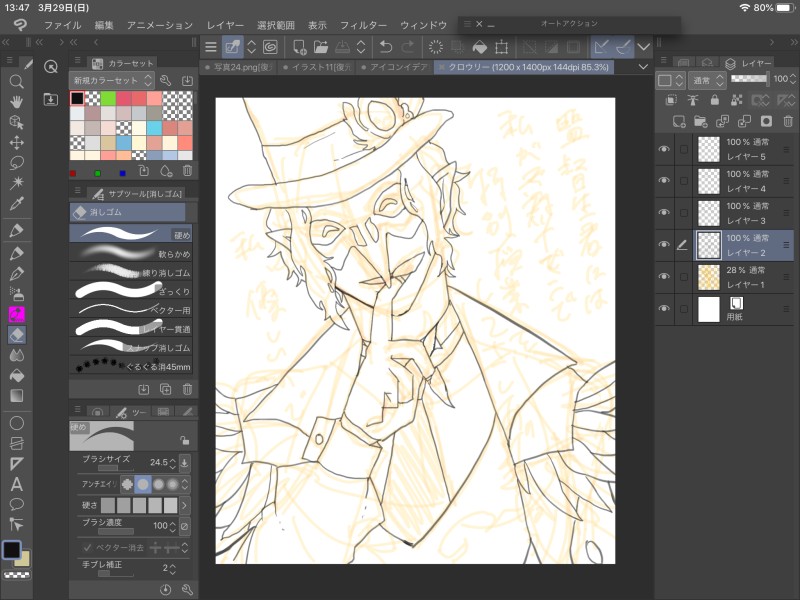This screenshot has height=600, width=800.
Task: Expand the 硬さ hardness options arrow
Action: [184, 505]
